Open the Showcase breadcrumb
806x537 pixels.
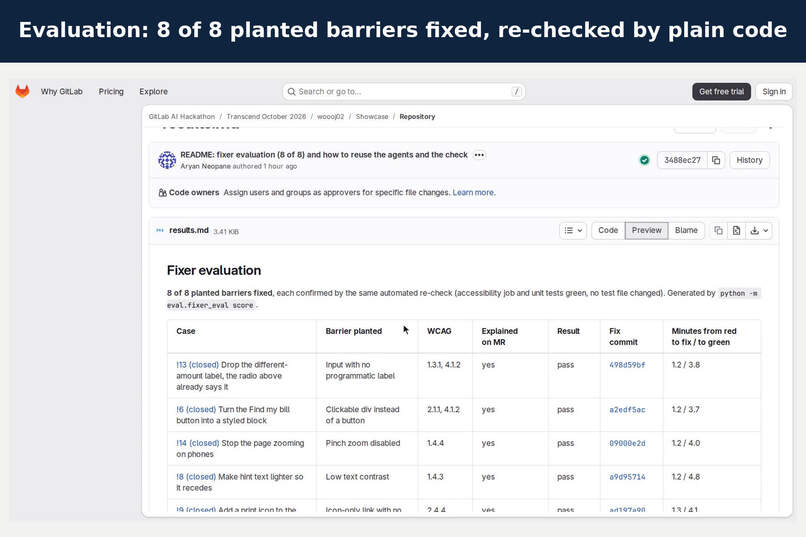(x=372, y=117)
